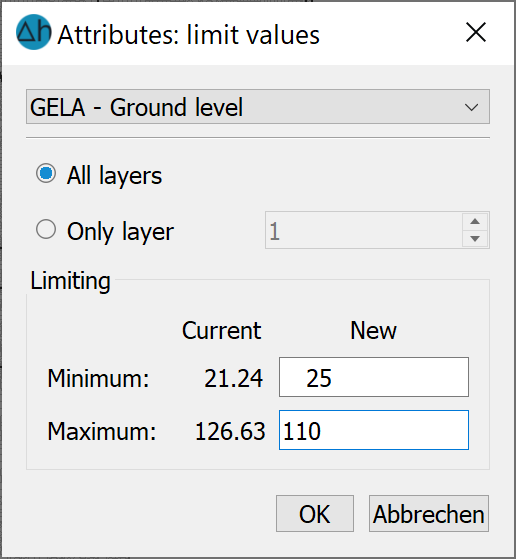Image resolution: width=516 pixels, height=559 pixels.
Task: Click the chevron arrow of attribute combo box
Action: pos(471,107)
